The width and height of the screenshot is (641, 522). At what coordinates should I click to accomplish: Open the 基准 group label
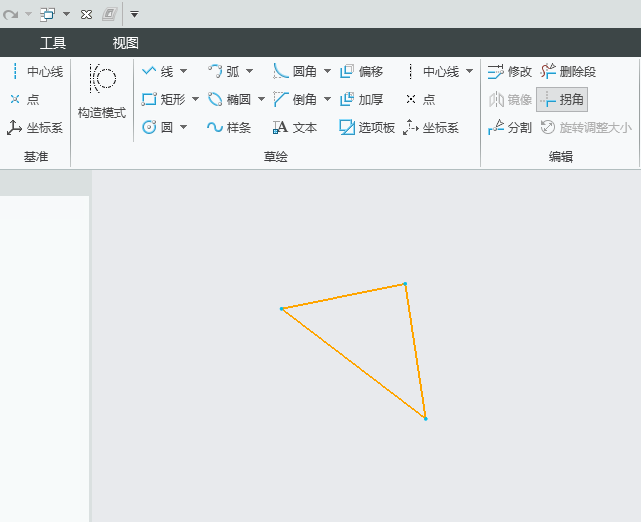[36, 157]
